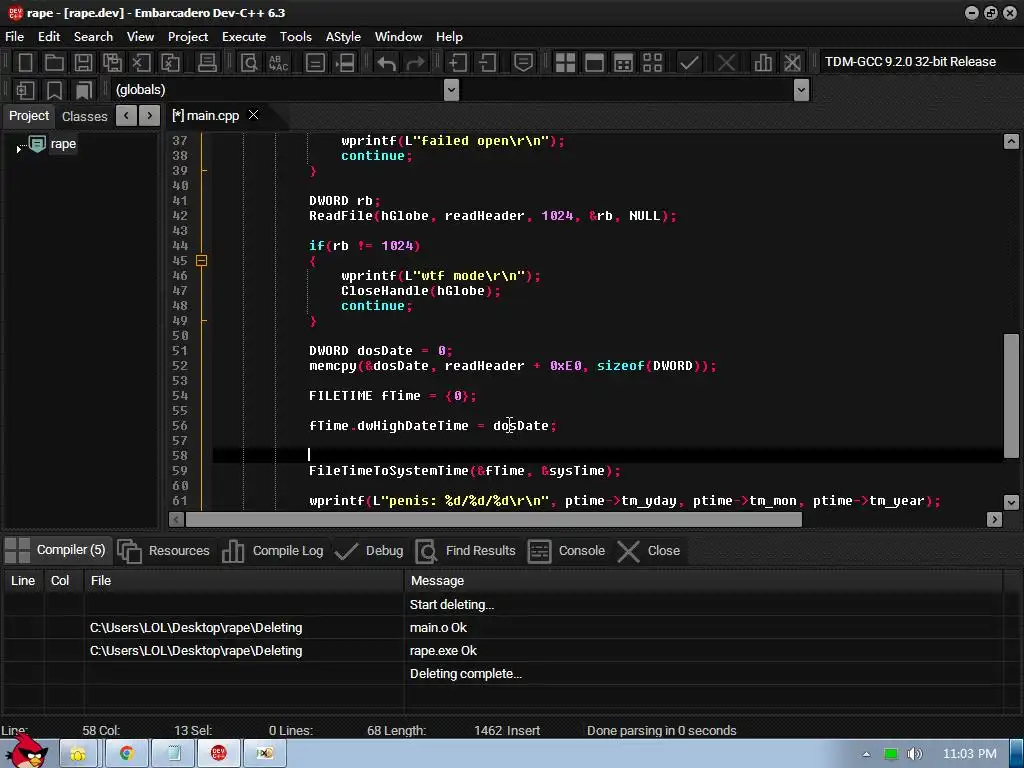The width and height of the screenshot is (1024, 768).
Task: Click the Delete profiling information icon
Action: point(792,63)
